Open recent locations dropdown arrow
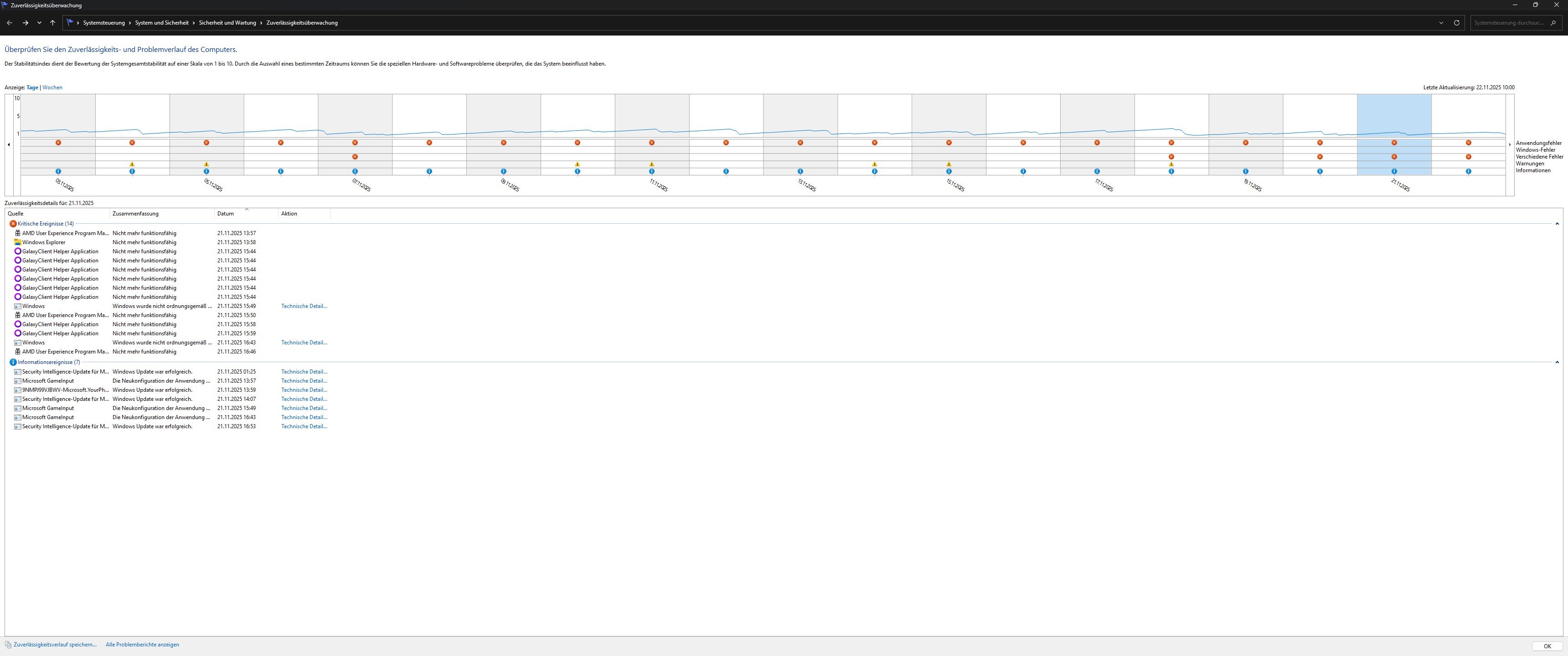This screenshot has height=656, width=1568. click(39, 22)
